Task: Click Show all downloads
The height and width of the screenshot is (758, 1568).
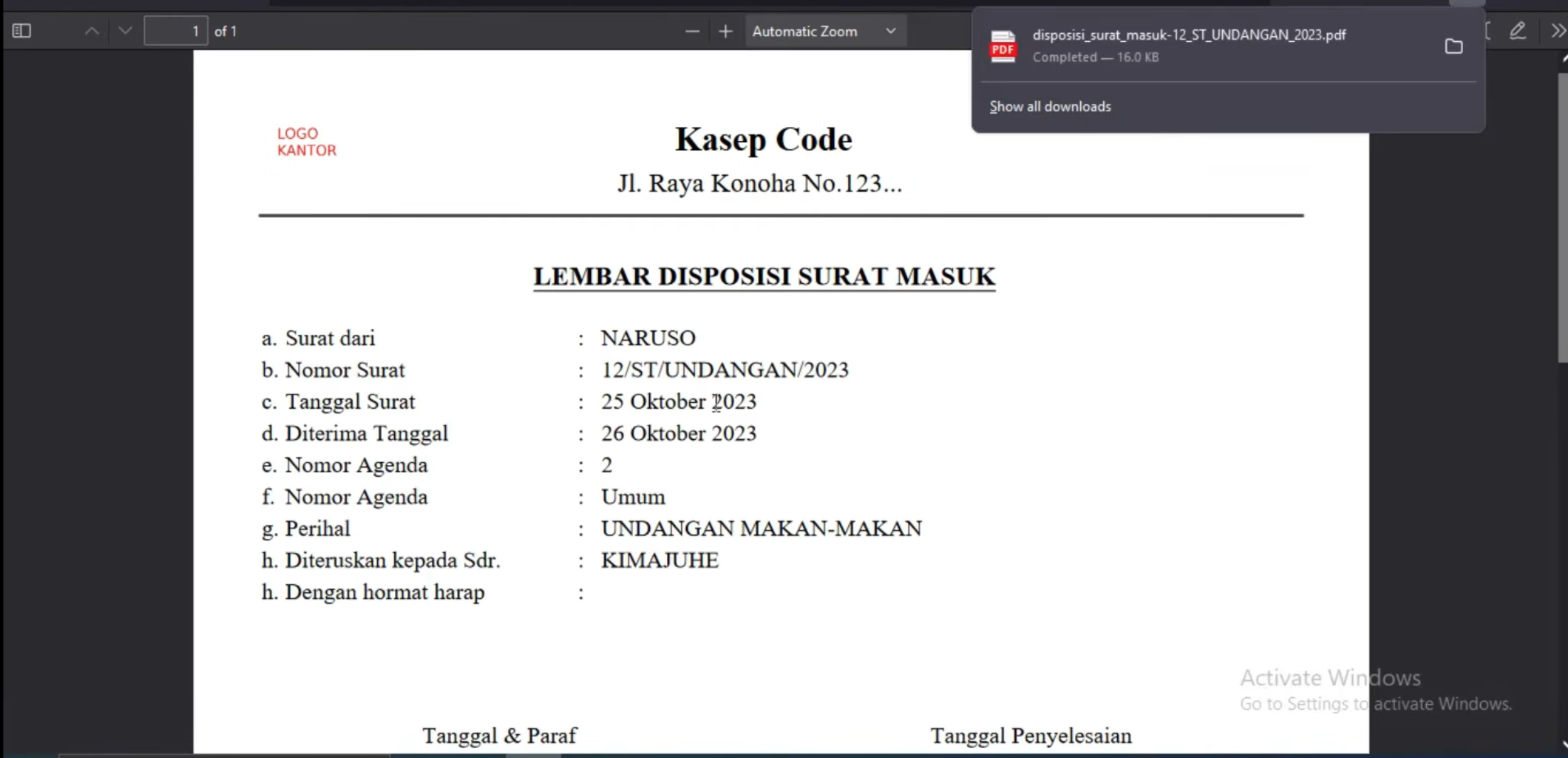Action: (x=1050, y=106)
